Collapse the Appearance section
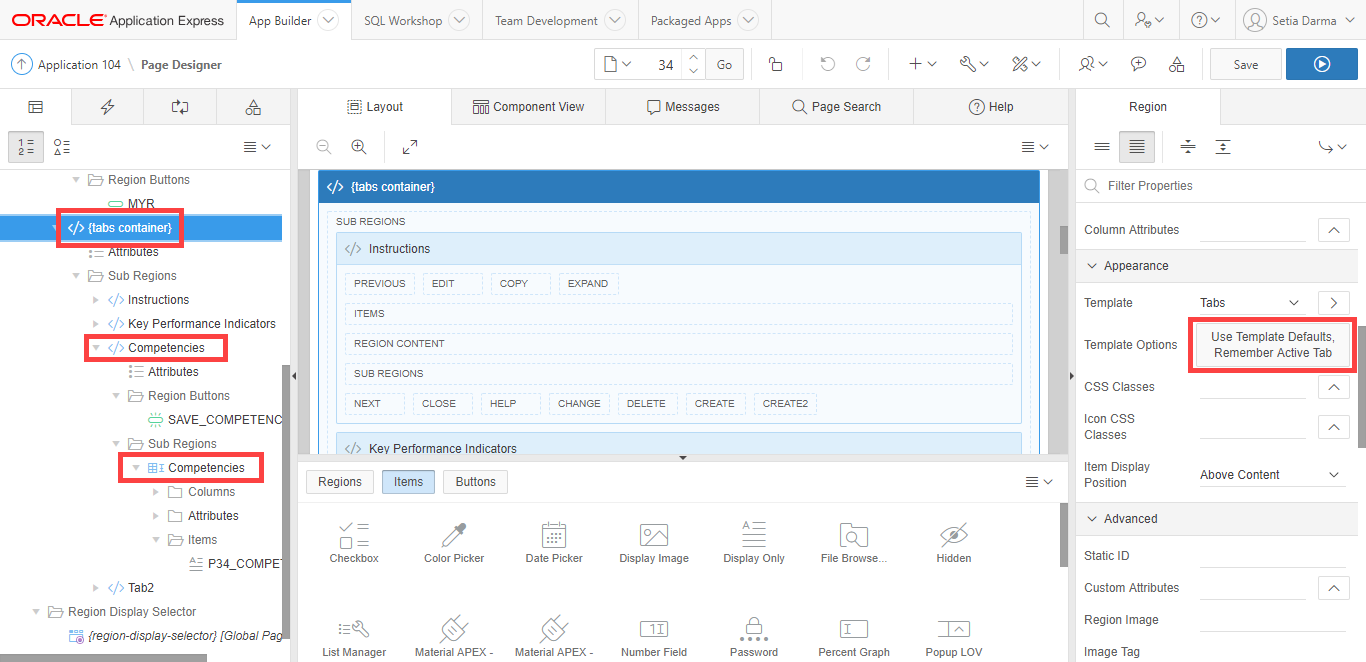The image size is (1366, 662). click(1091, 266)
